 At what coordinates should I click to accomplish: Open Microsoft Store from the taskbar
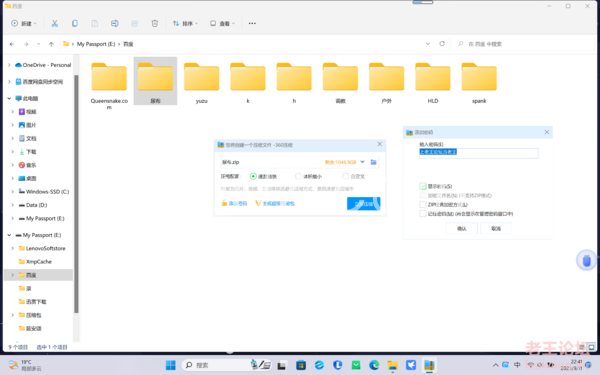[301, 365]
